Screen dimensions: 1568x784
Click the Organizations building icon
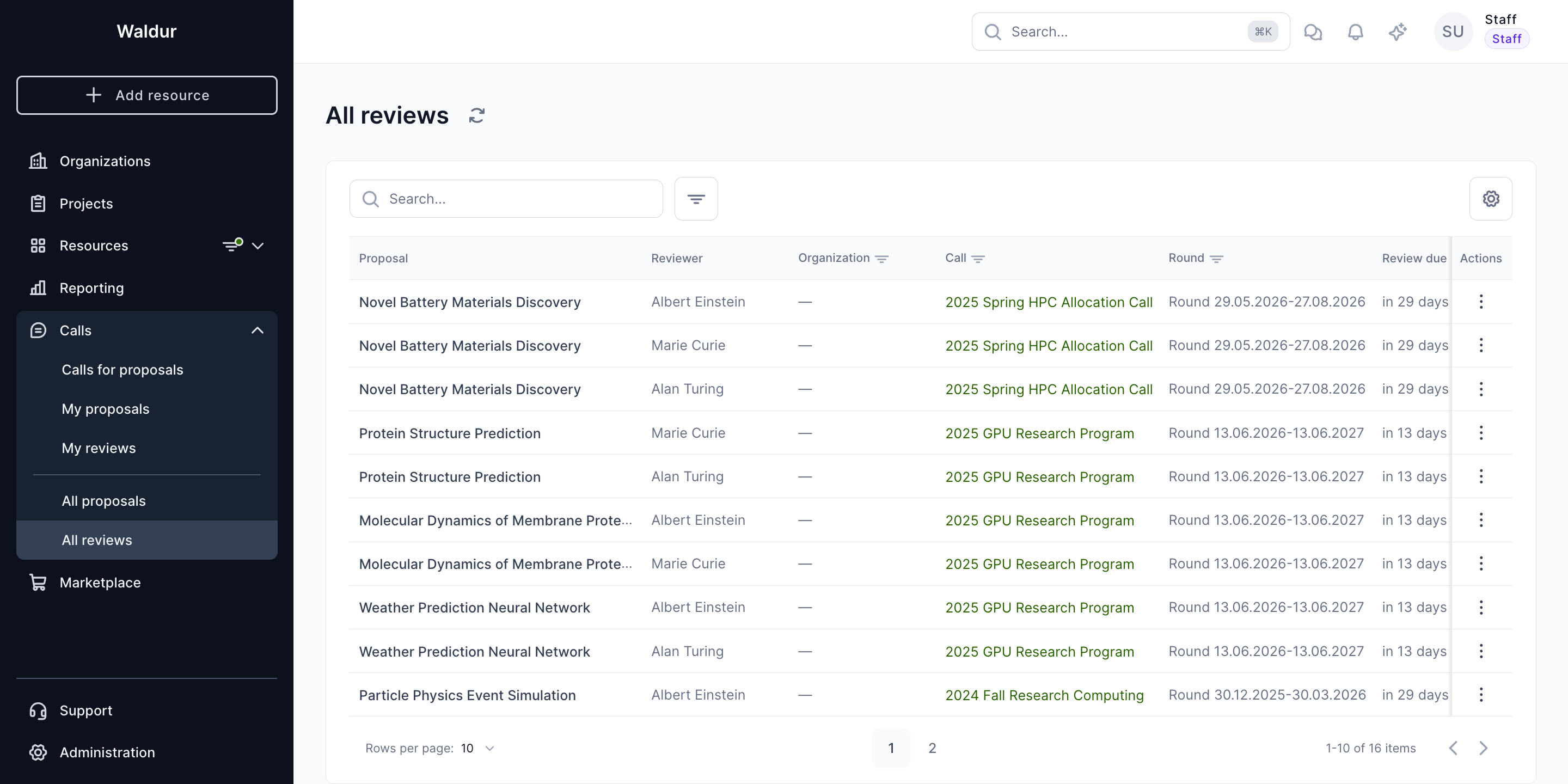click(38, 161)
